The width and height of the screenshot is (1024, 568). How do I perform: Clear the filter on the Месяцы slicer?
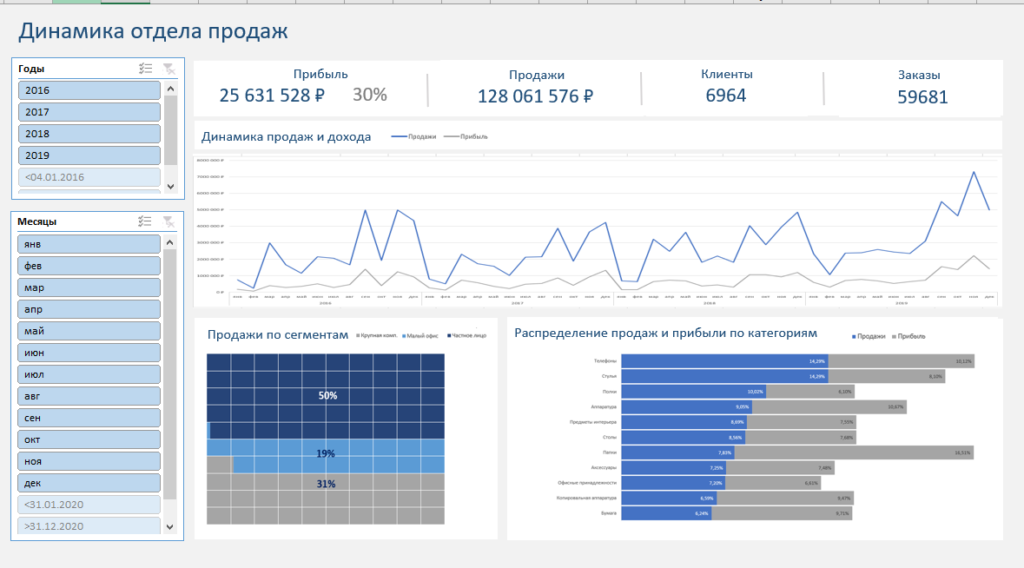[169, 221]
